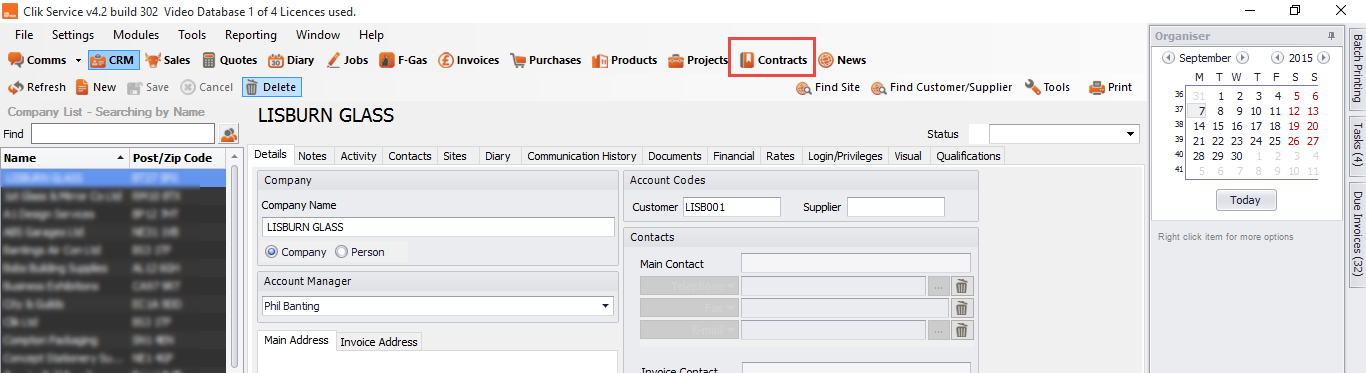Open the Products module
The width and height of the screenshot is (1366, 373).
click(x=625, y=60)
